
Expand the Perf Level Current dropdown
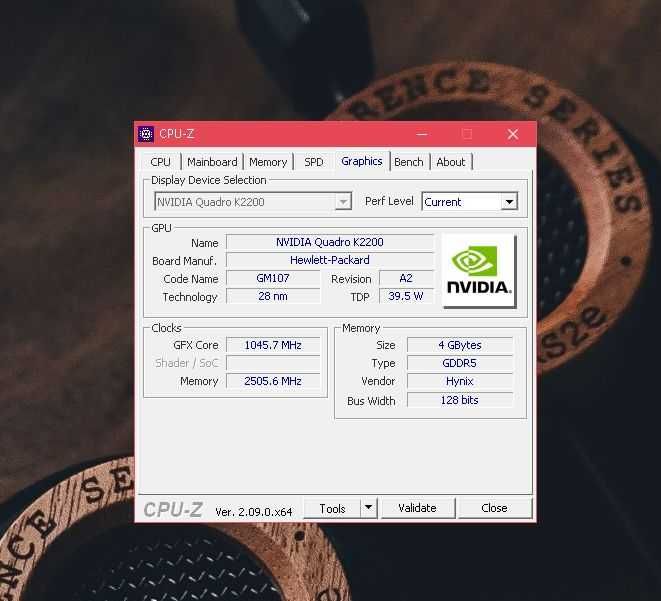(470, 202)
